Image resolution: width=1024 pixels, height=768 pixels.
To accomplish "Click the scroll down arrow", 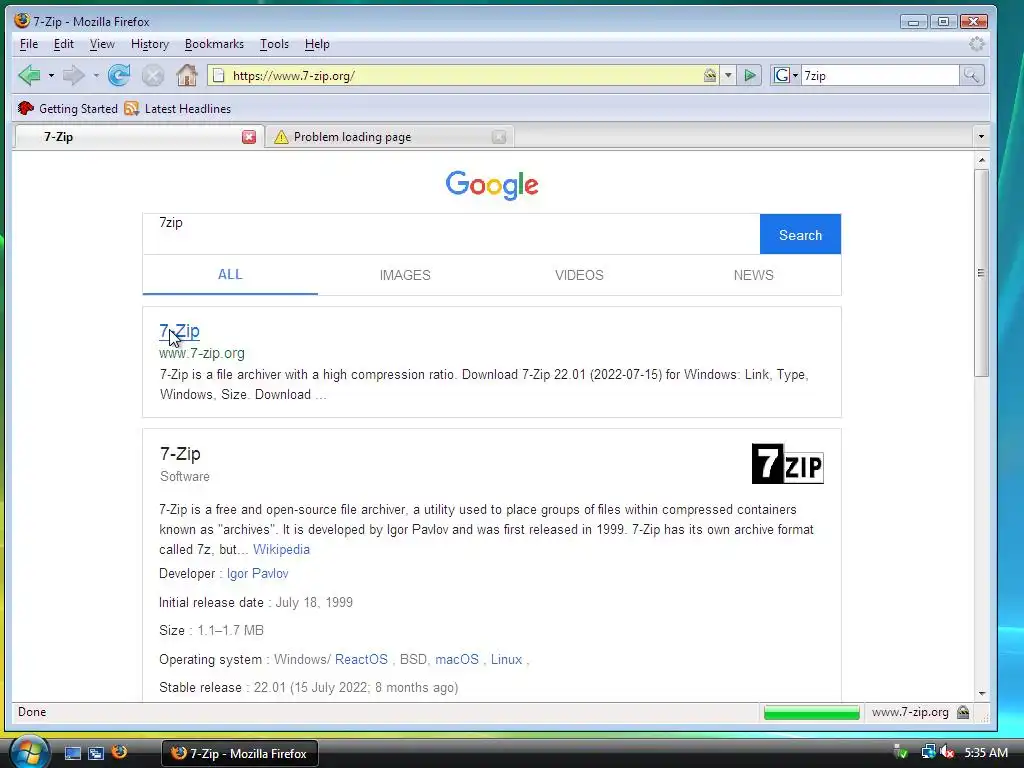I will (x=981, y=694).
